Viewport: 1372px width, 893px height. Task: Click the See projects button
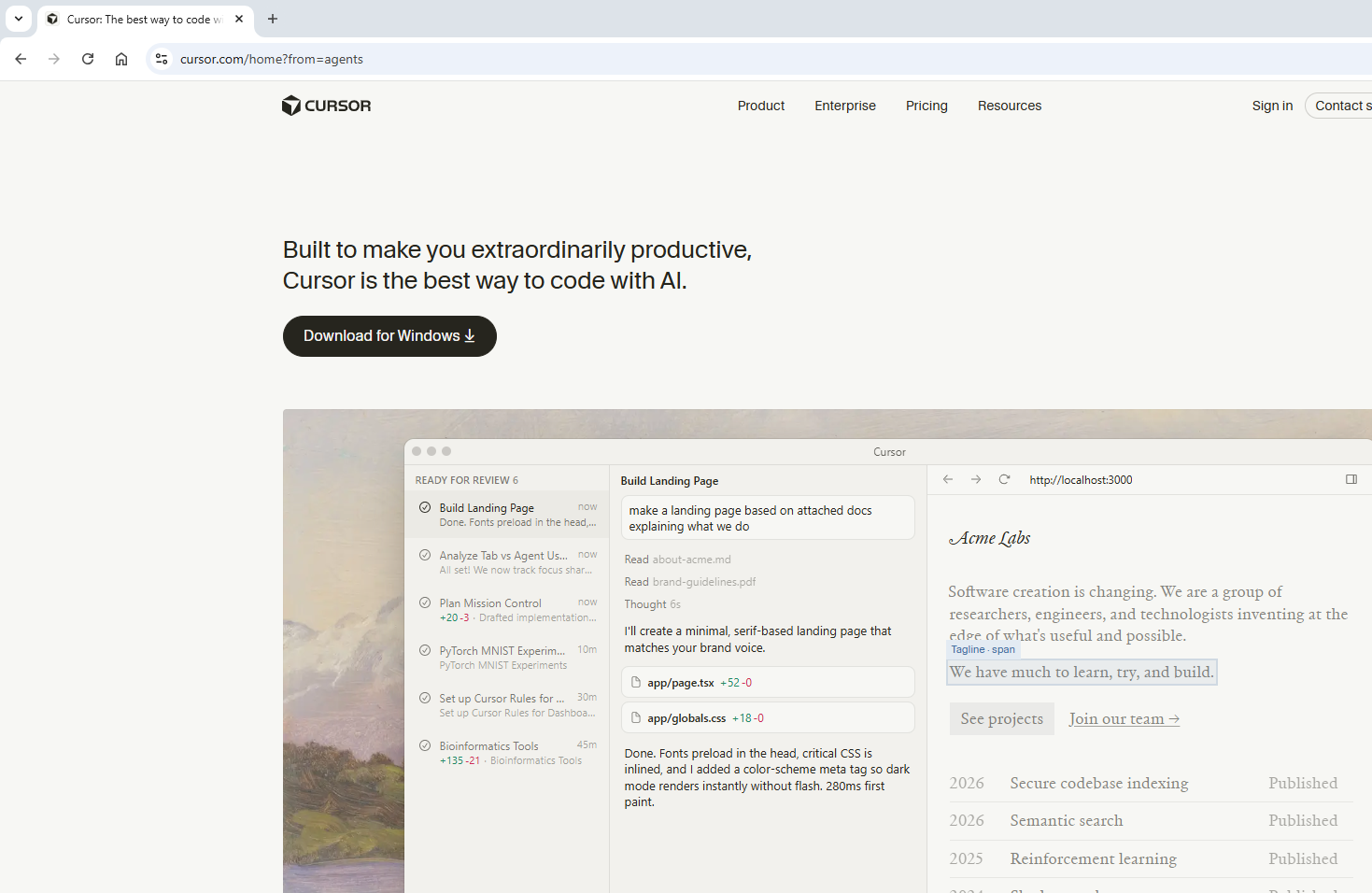tap(1001, 719)
